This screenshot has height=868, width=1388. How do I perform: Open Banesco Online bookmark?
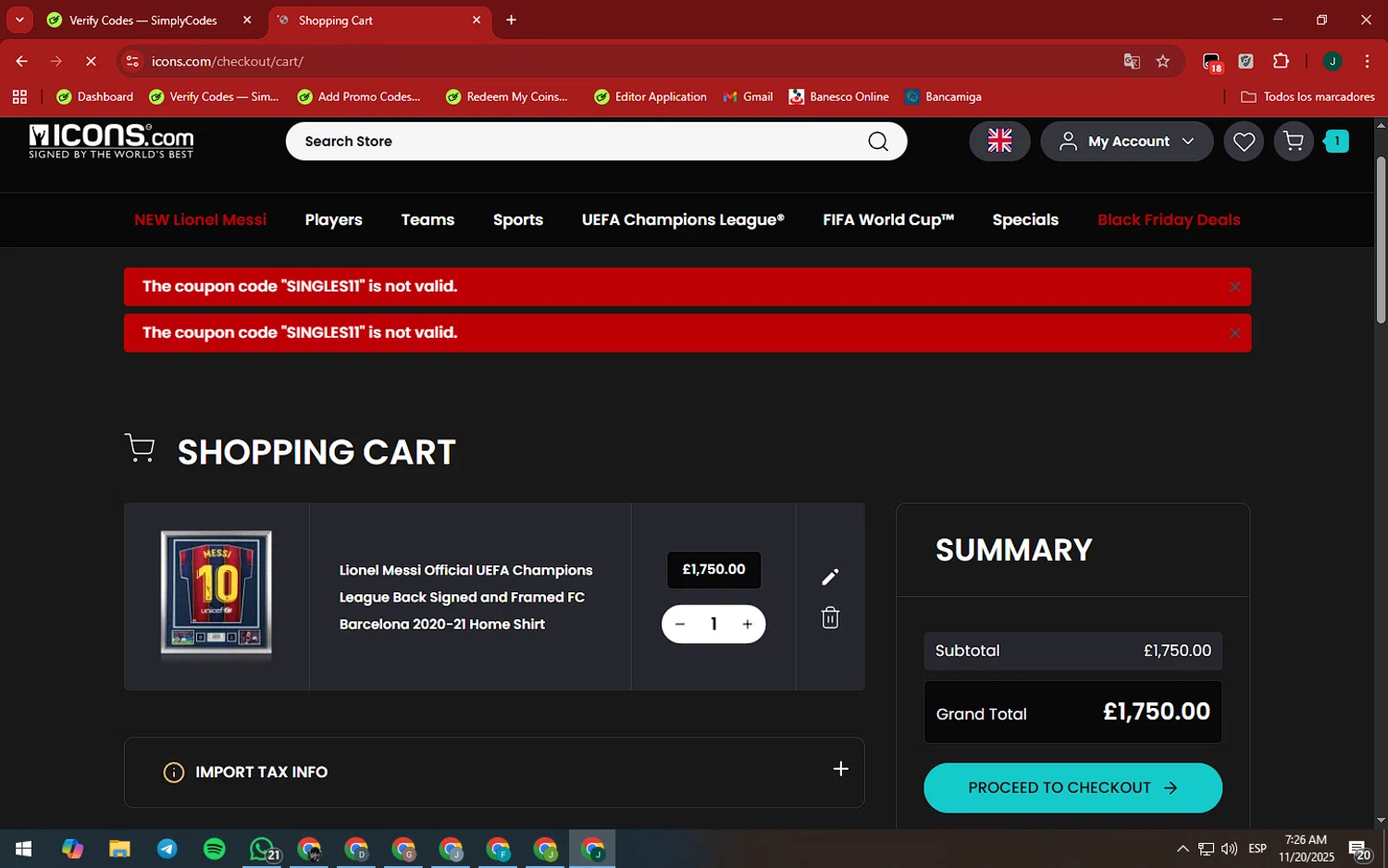[839, 97]
